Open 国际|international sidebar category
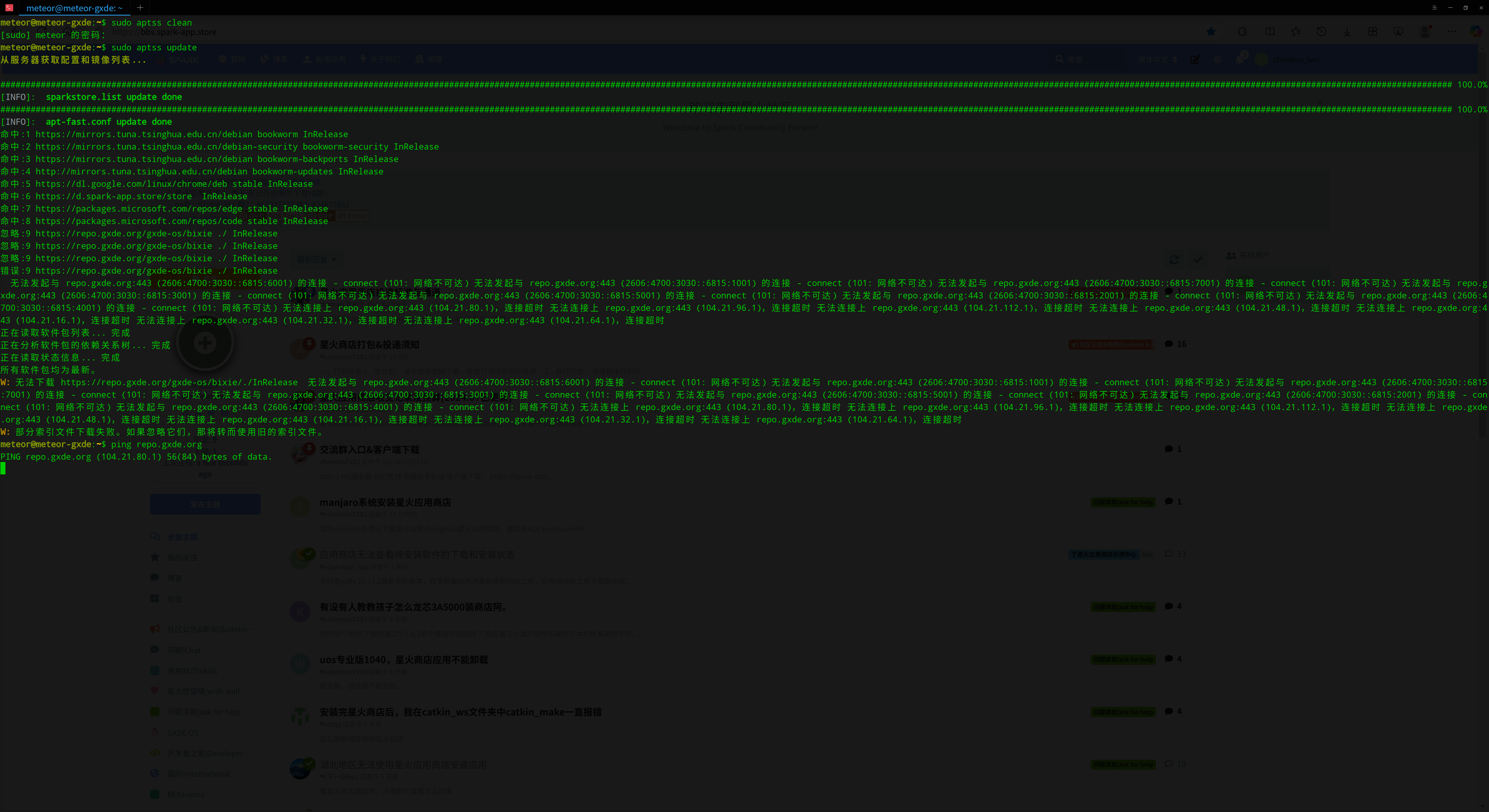The image size is (1489, 812). coord(190,774)
